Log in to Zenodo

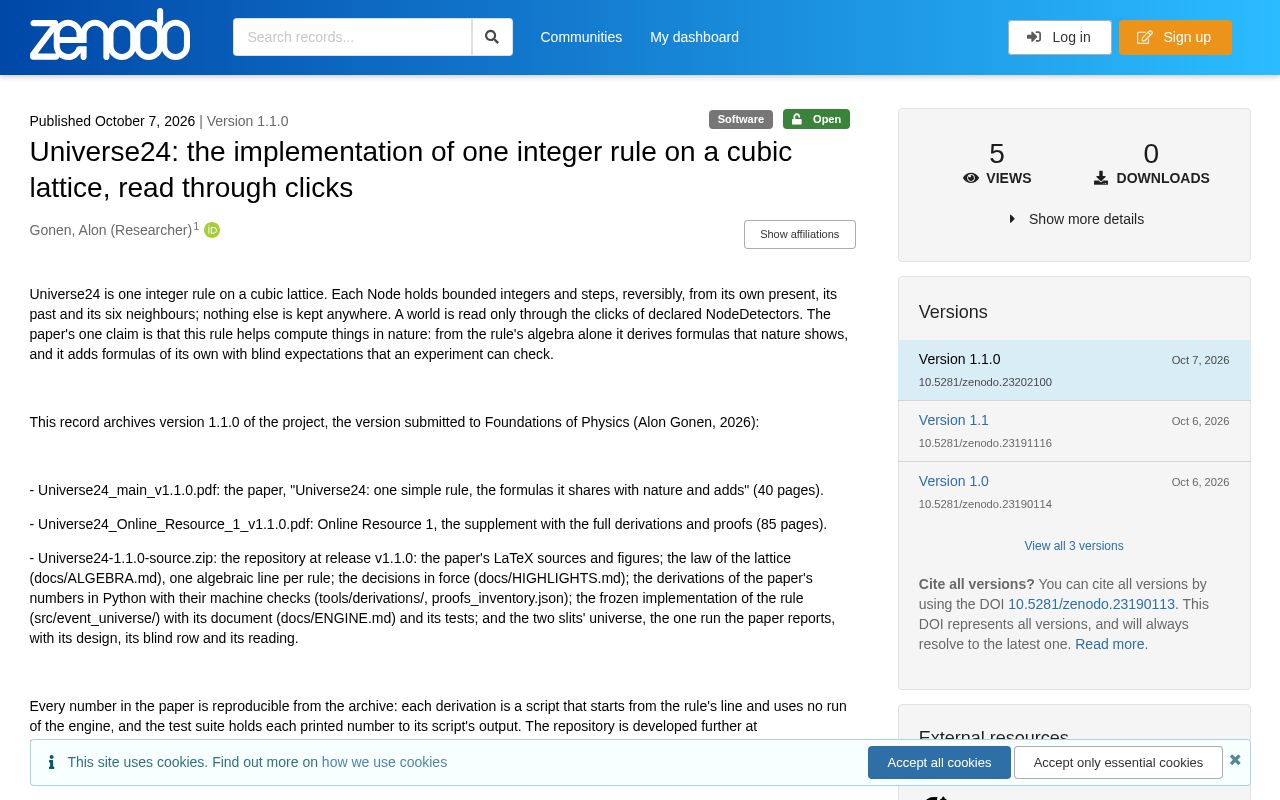tap(1059, 37)
